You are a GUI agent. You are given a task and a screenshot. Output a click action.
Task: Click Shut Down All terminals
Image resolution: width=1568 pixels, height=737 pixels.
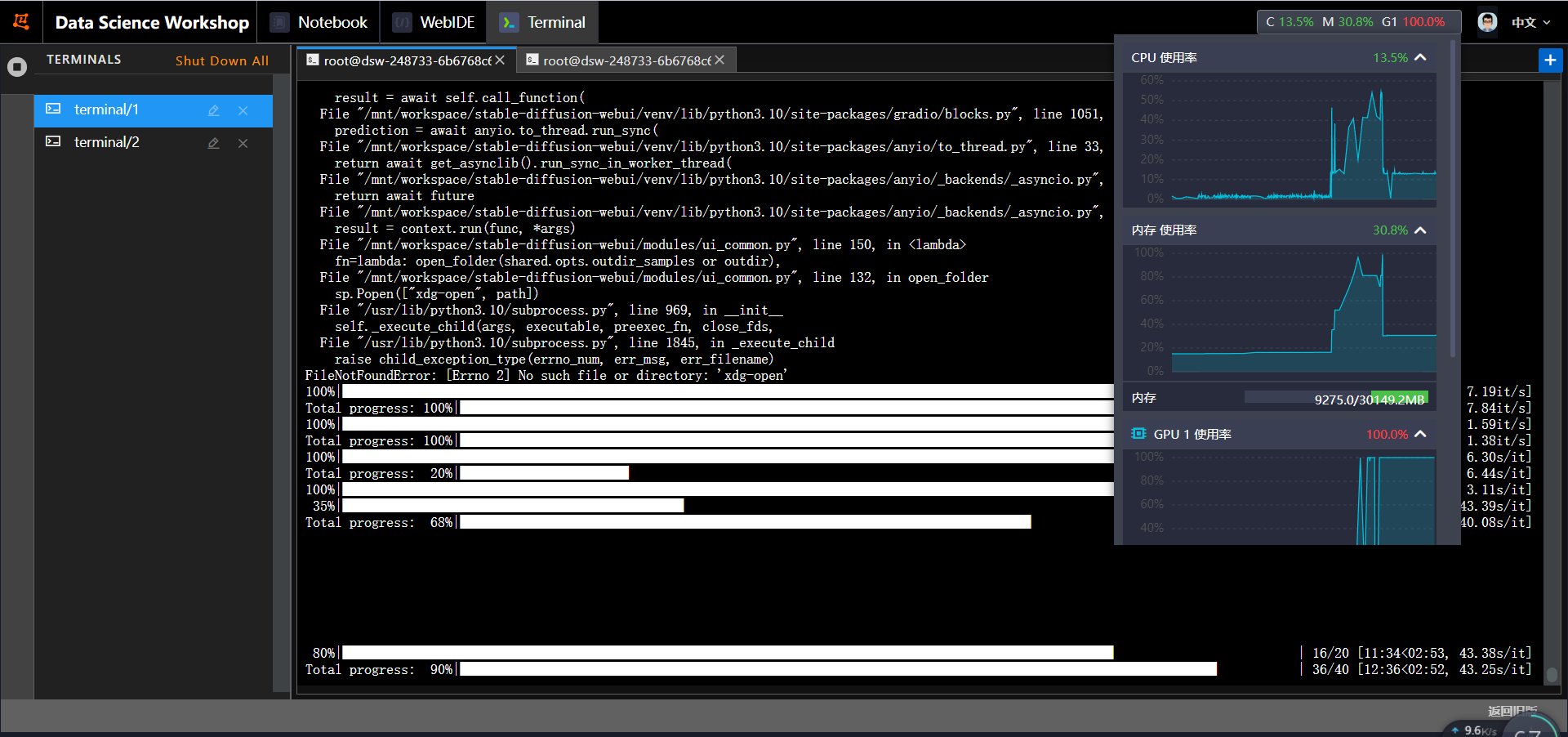(x=222, y=60)
